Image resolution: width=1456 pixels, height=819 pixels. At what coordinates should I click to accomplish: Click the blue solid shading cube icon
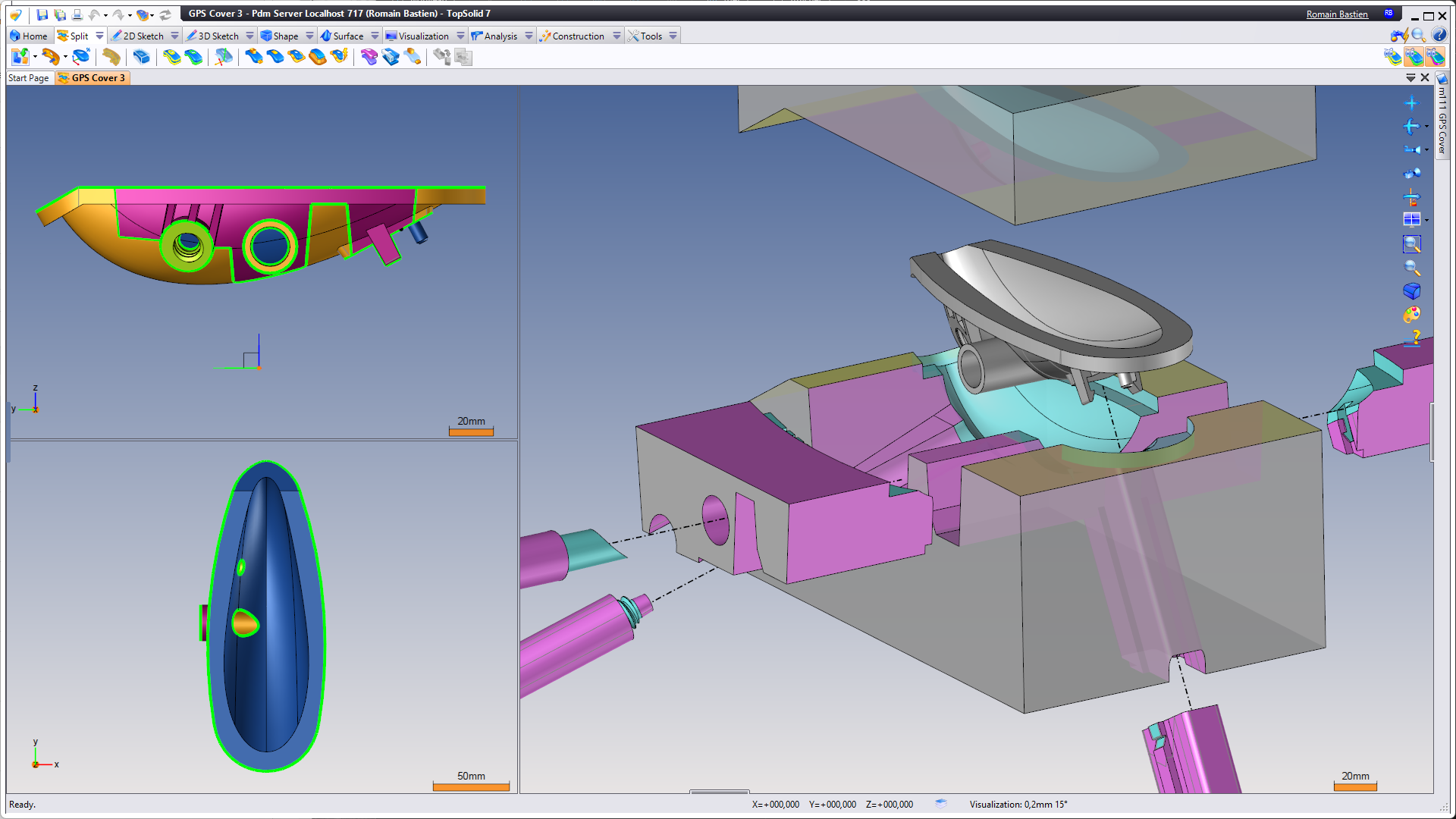click(1411, 291)
